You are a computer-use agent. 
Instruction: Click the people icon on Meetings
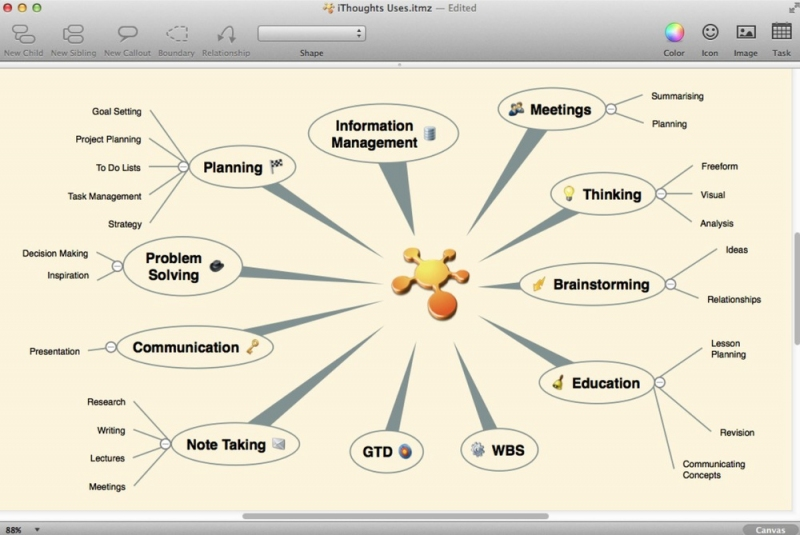516,108
